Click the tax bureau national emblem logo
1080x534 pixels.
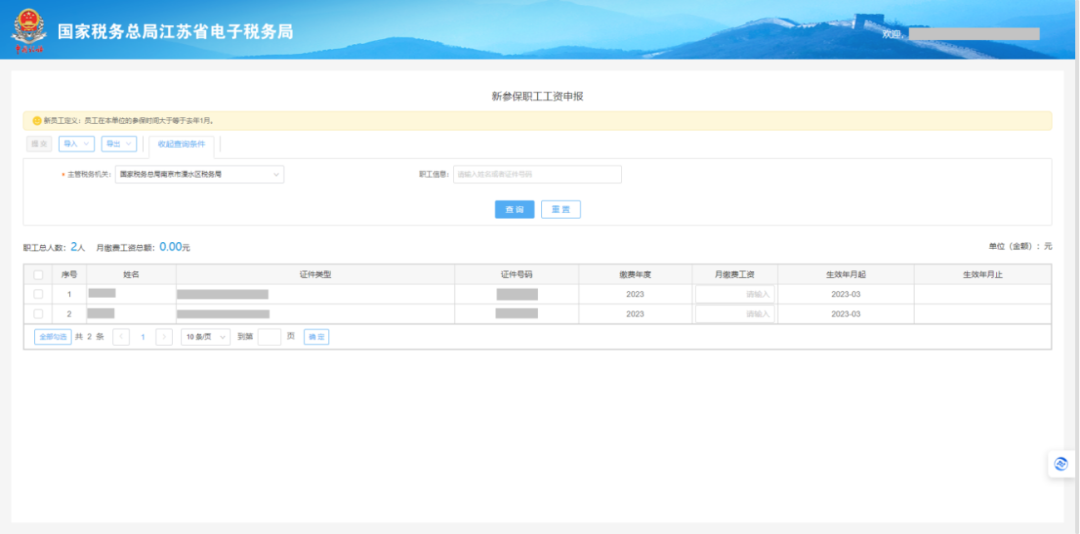(28, 31)
